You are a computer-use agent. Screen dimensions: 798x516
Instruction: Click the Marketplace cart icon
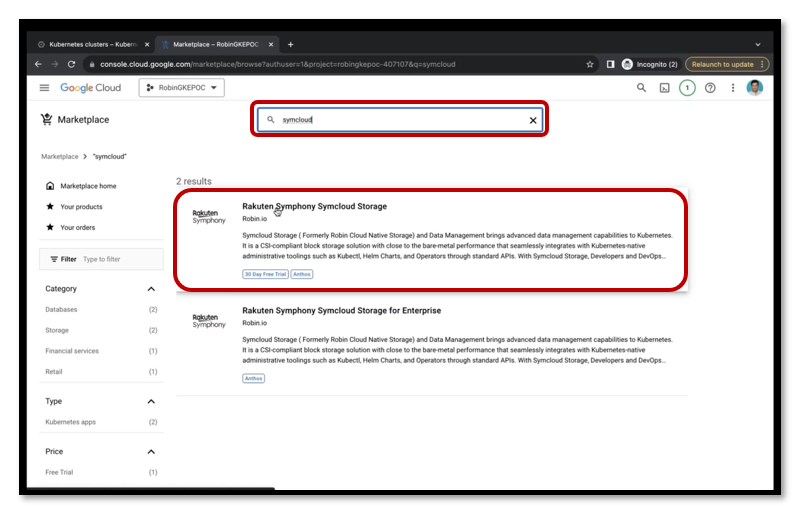pyautogui.click(x=46, y=119)
